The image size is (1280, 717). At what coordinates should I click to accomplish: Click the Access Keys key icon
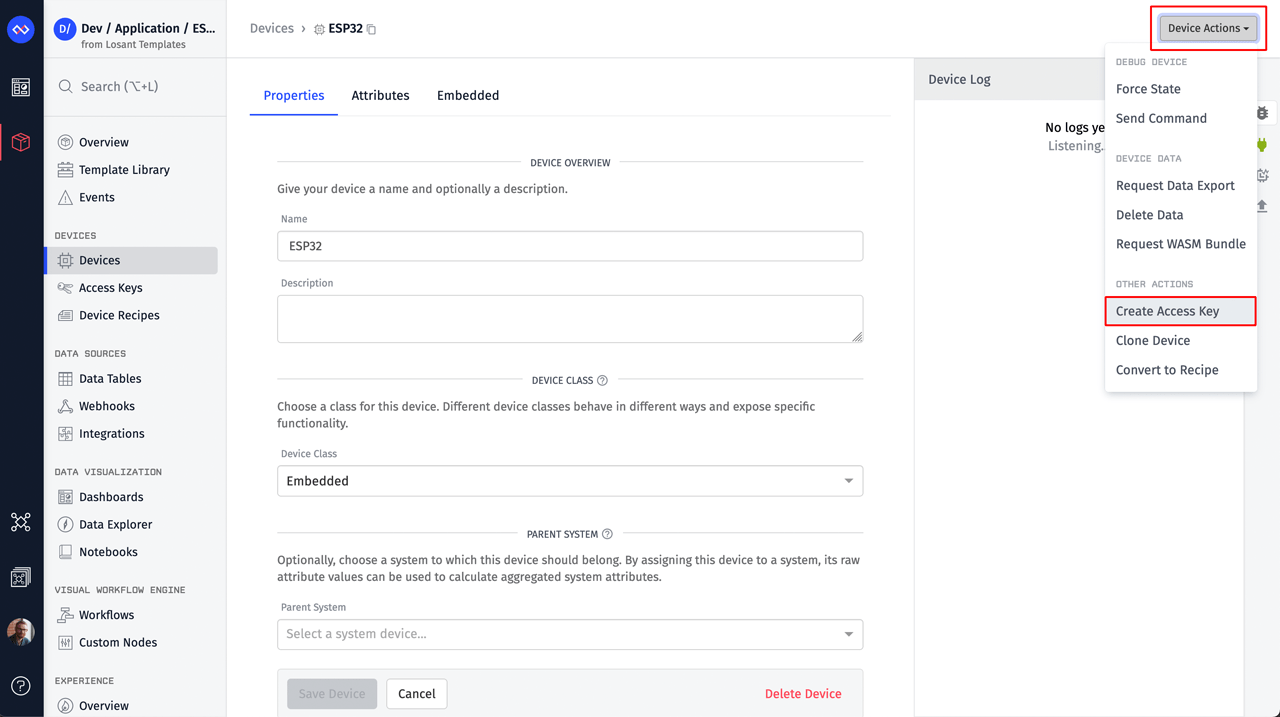pyautogui.click(x=65, y=288)
